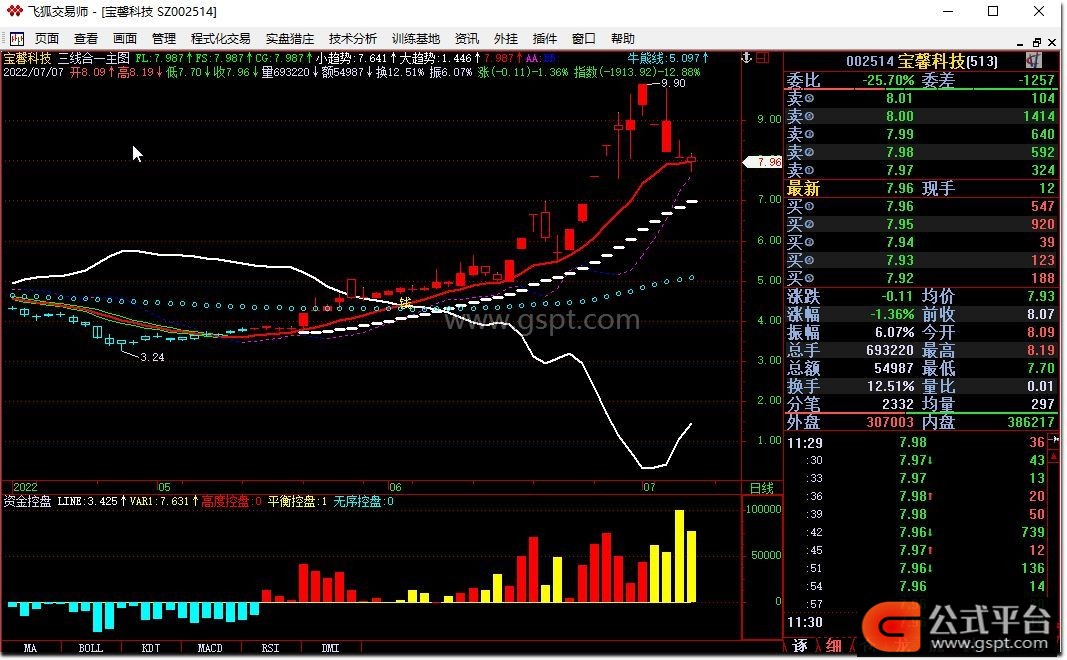
Task: Click the 牛熊线:5.097 readout
Action: point(668,59)
